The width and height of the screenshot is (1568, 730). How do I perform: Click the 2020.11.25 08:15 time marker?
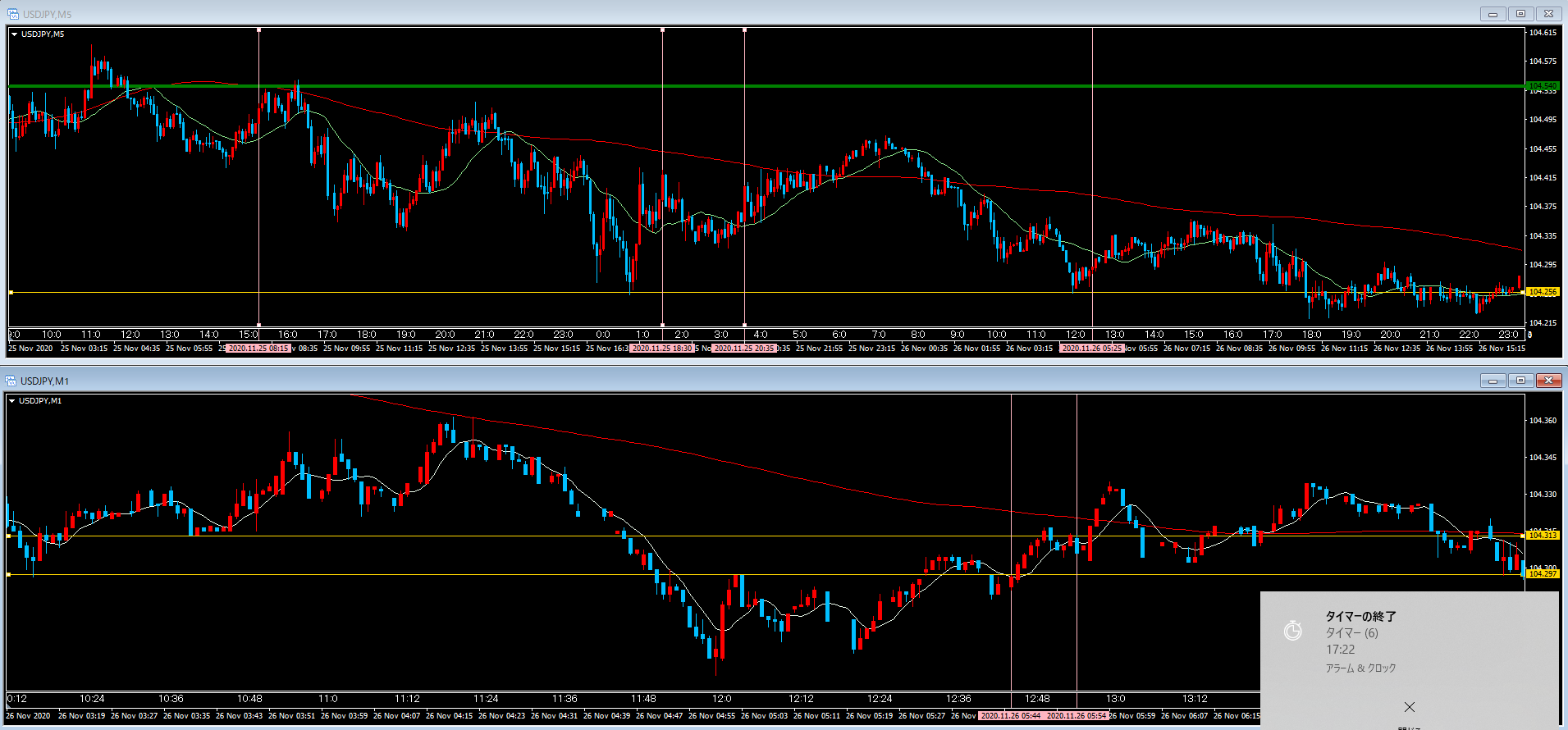[x=258, y=349]
